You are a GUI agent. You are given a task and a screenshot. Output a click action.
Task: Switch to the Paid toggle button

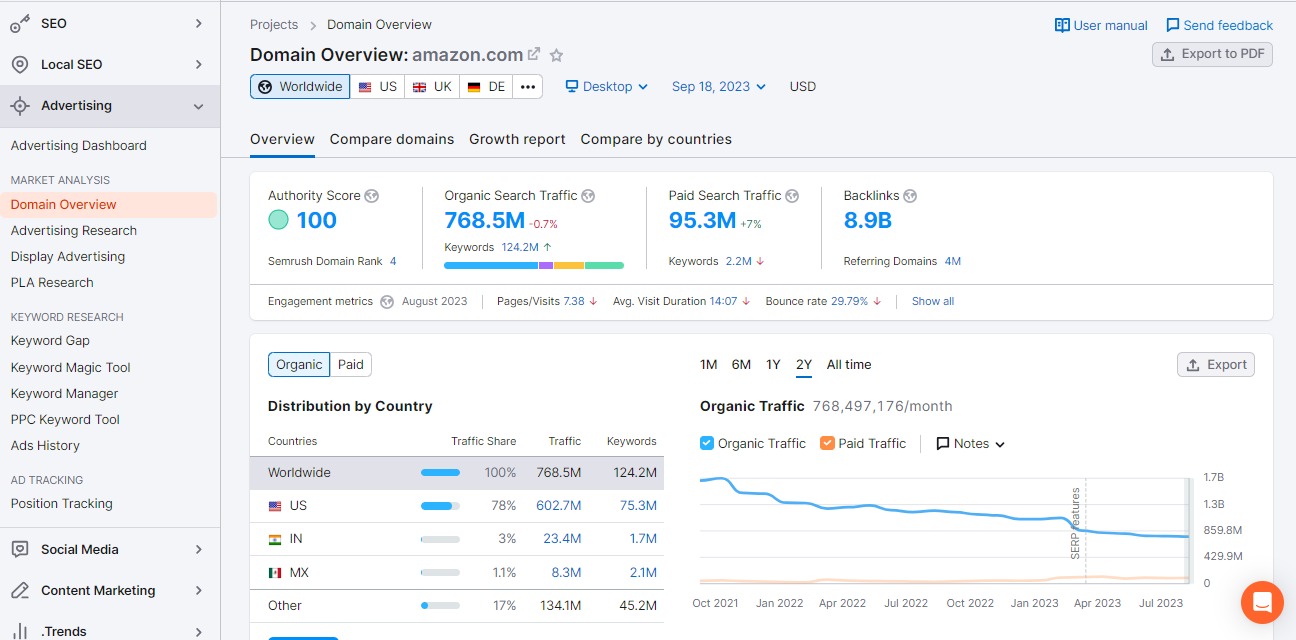(x=351, y=365)
